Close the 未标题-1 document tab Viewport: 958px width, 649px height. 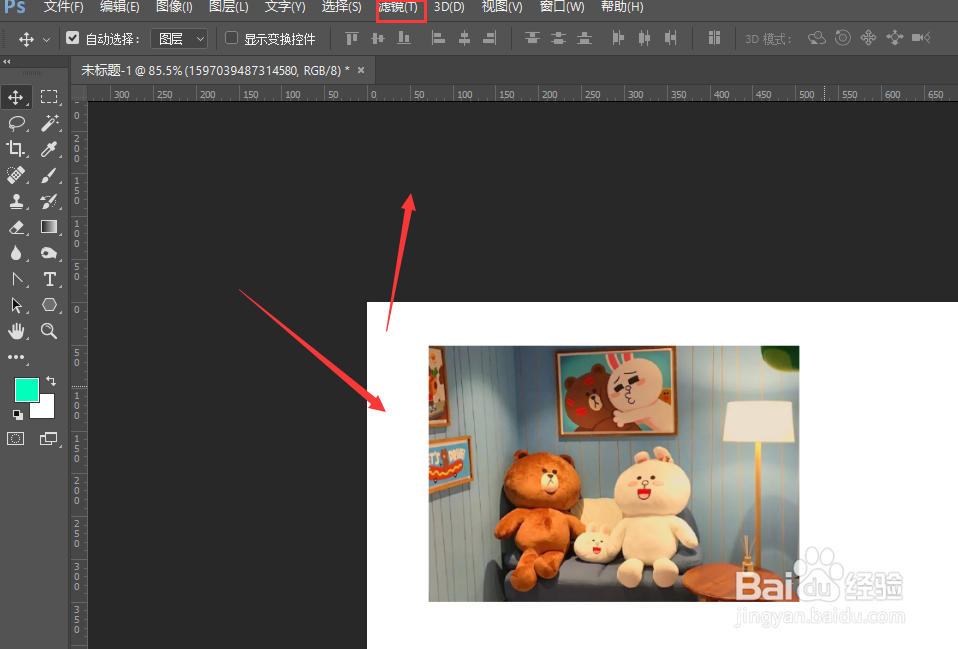(361, 70)
